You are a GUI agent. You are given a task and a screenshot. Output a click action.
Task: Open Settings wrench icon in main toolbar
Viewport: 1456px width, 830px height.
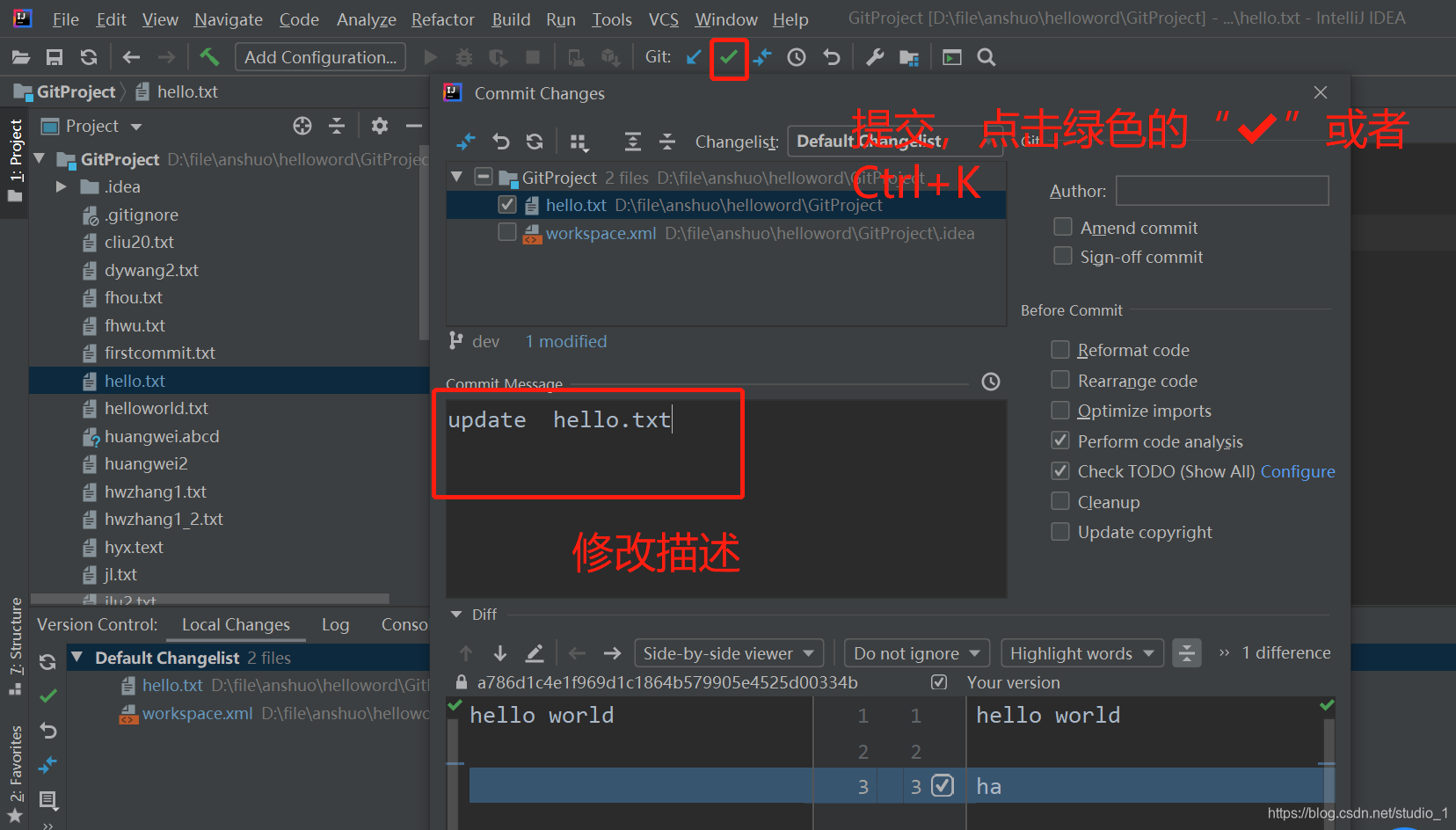(875, 57)
